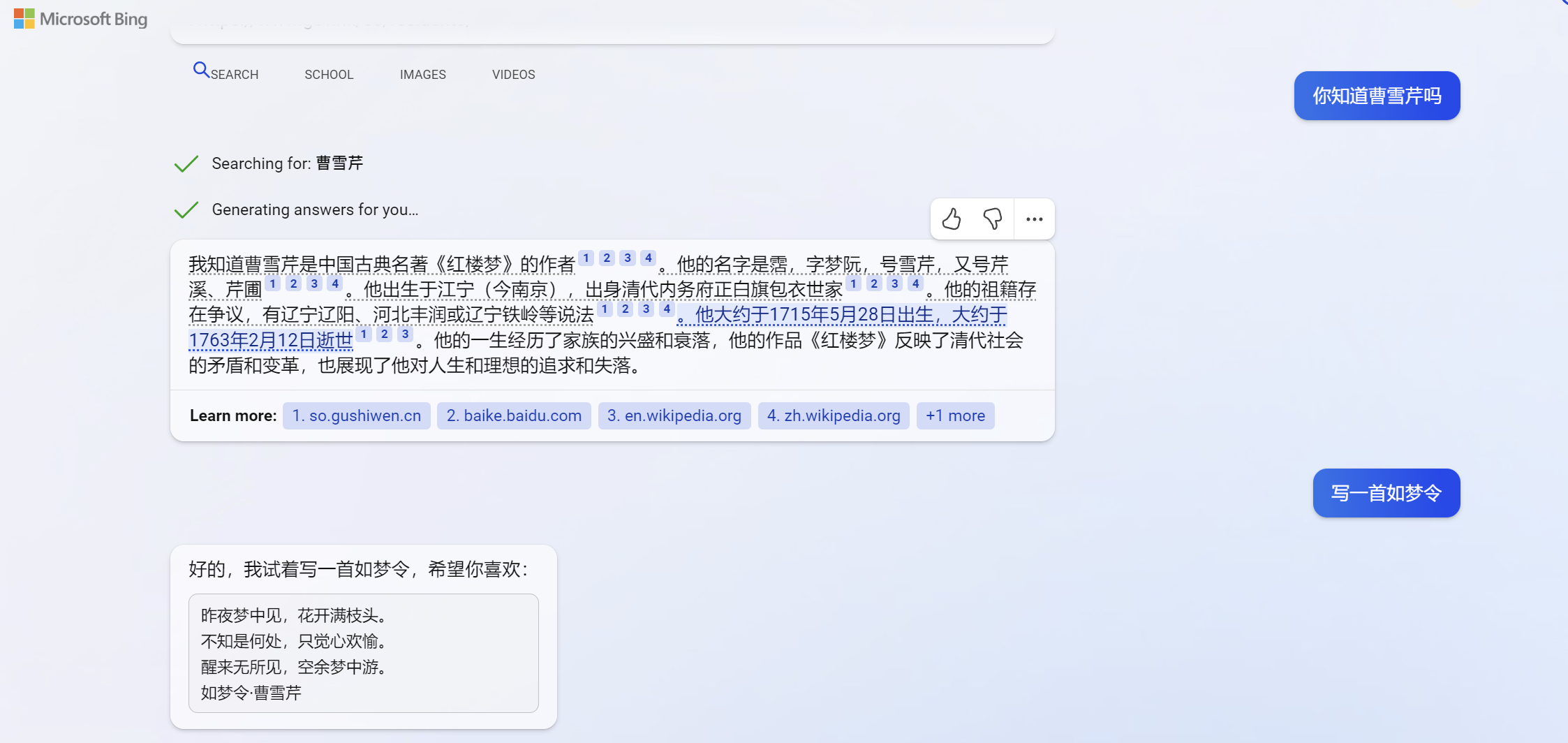Click citation 3 after 包衣世家

(895, 284)
